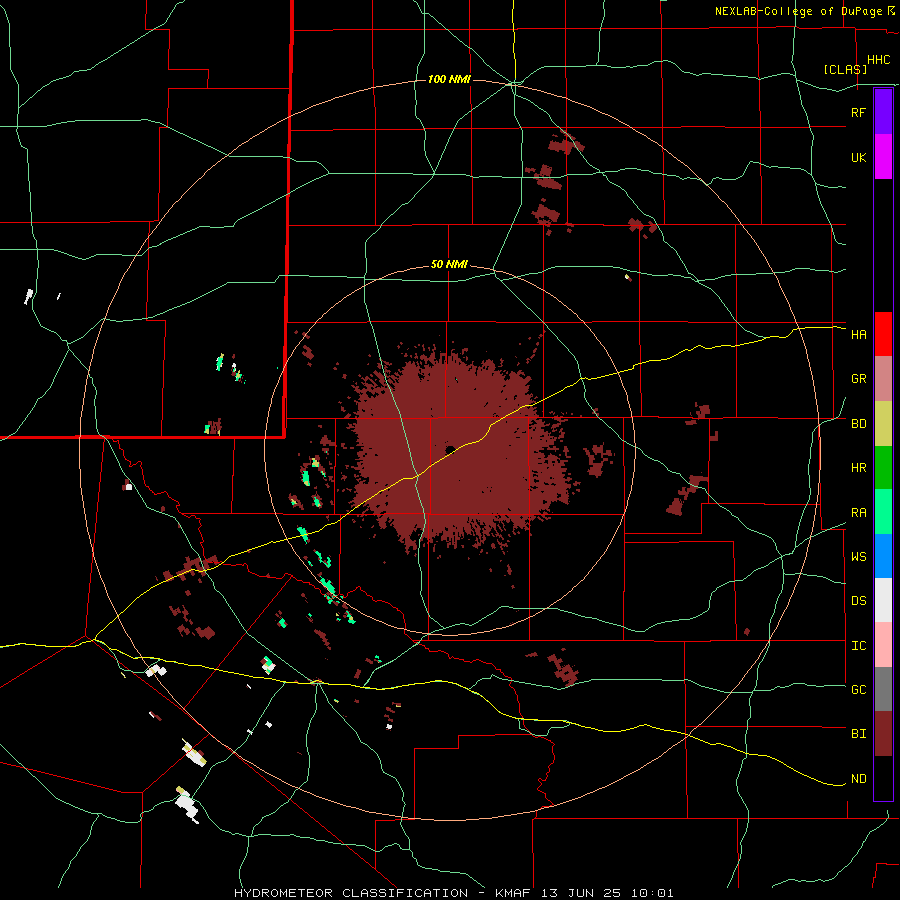Click the 'BI' legend label
The image size is (900, 900).
pos(858,734)
